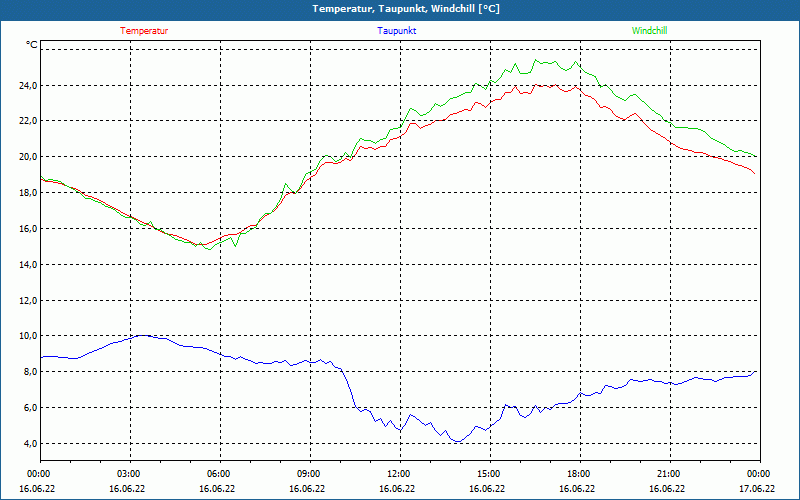Click the 10,0 y-axis value
This screenshot has width=800, height=500.
[28, 336]
